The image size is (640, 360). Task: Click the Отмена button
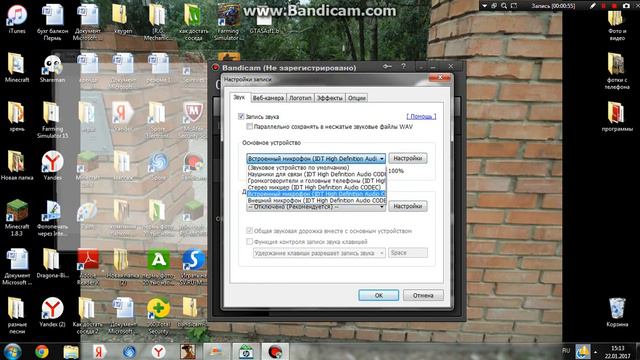point(423,295)
